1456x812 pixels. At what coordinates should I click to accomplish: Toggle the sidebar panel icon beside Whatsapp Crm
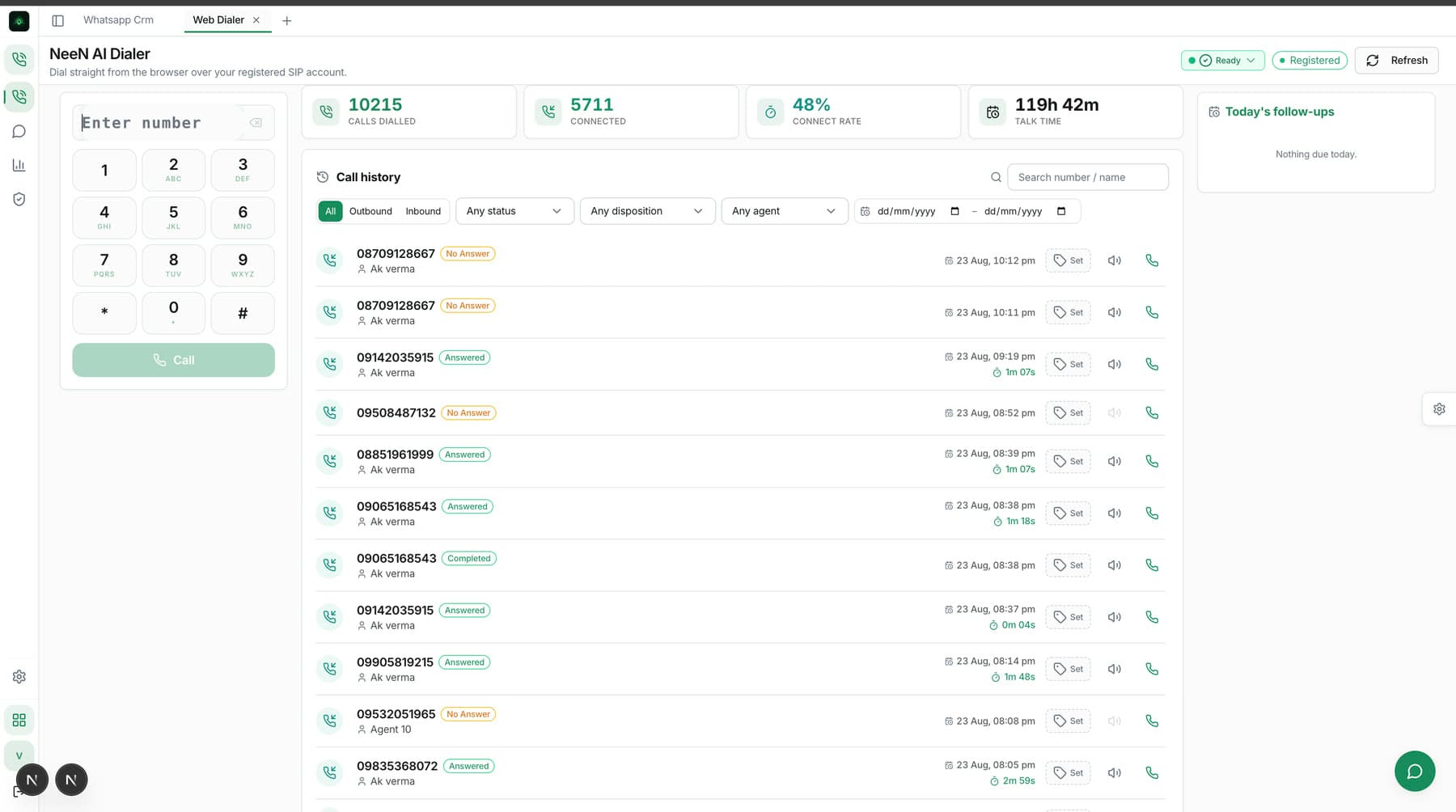point(57,20)
